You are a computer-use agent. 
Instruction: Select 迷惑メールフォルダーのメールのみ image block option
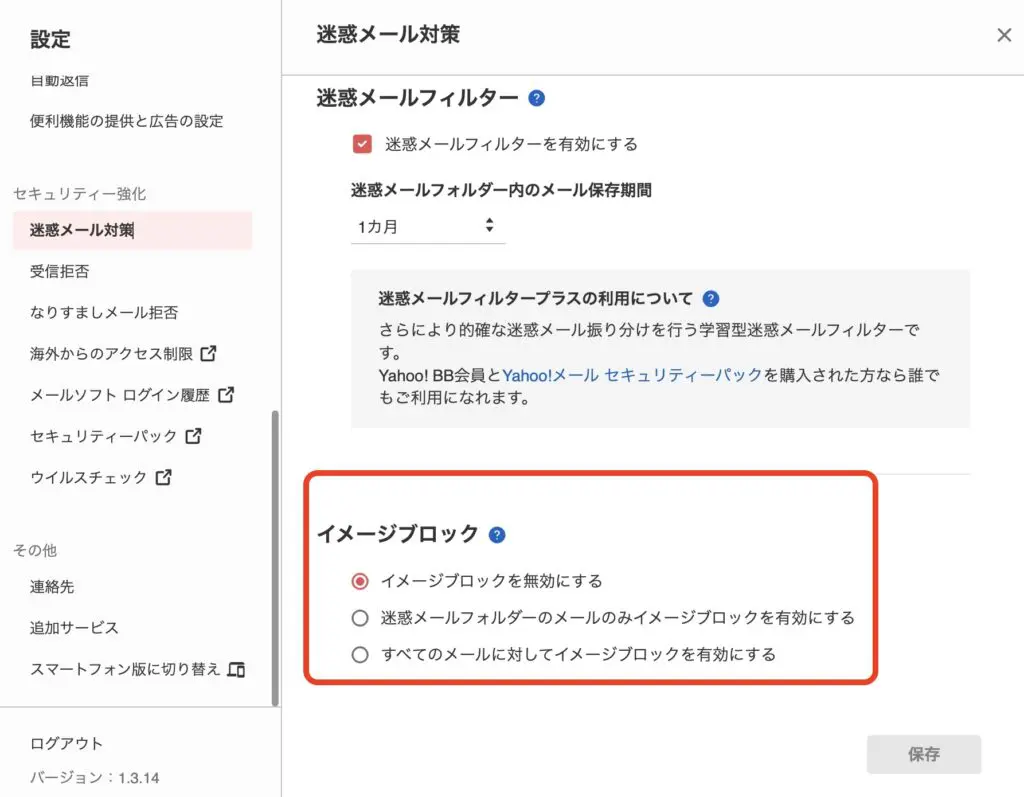click(x=360, y=618)
